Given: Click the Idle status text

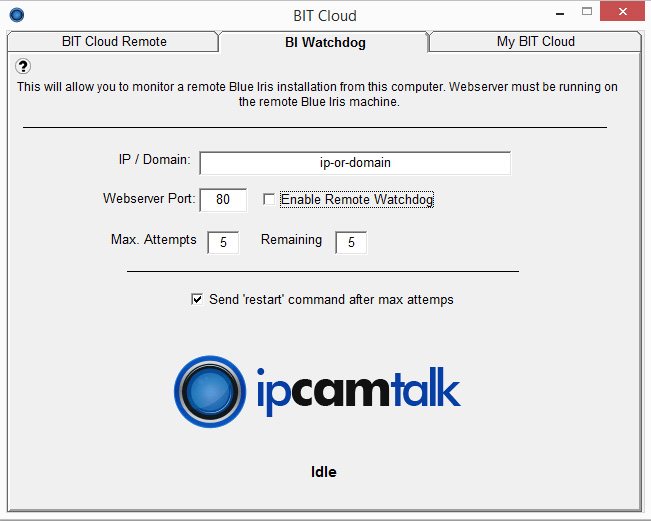Looking at the screenshot, I should click(x=324, y=472).
